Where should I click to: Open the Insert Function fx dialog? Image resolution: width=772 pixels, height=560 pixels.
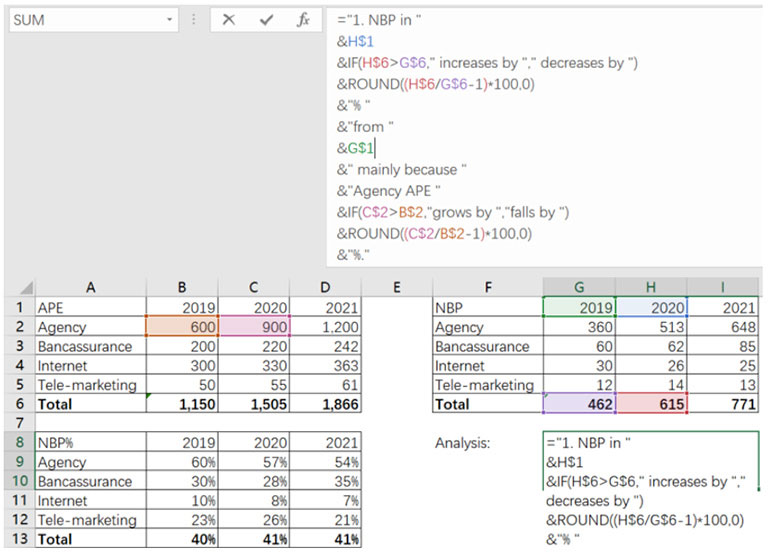[x=303, y=20]
